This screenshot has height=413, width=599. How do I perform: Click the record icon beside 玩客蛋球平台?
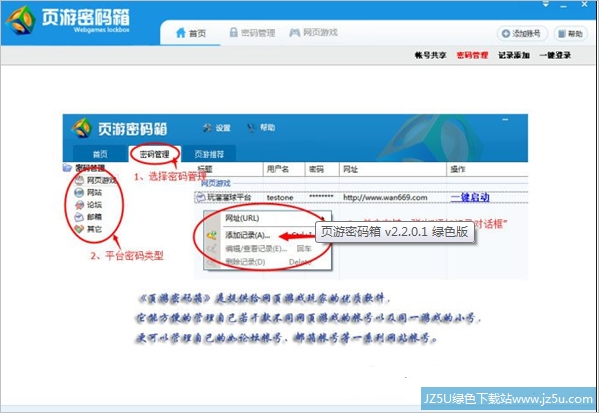[x=201, y=198]
